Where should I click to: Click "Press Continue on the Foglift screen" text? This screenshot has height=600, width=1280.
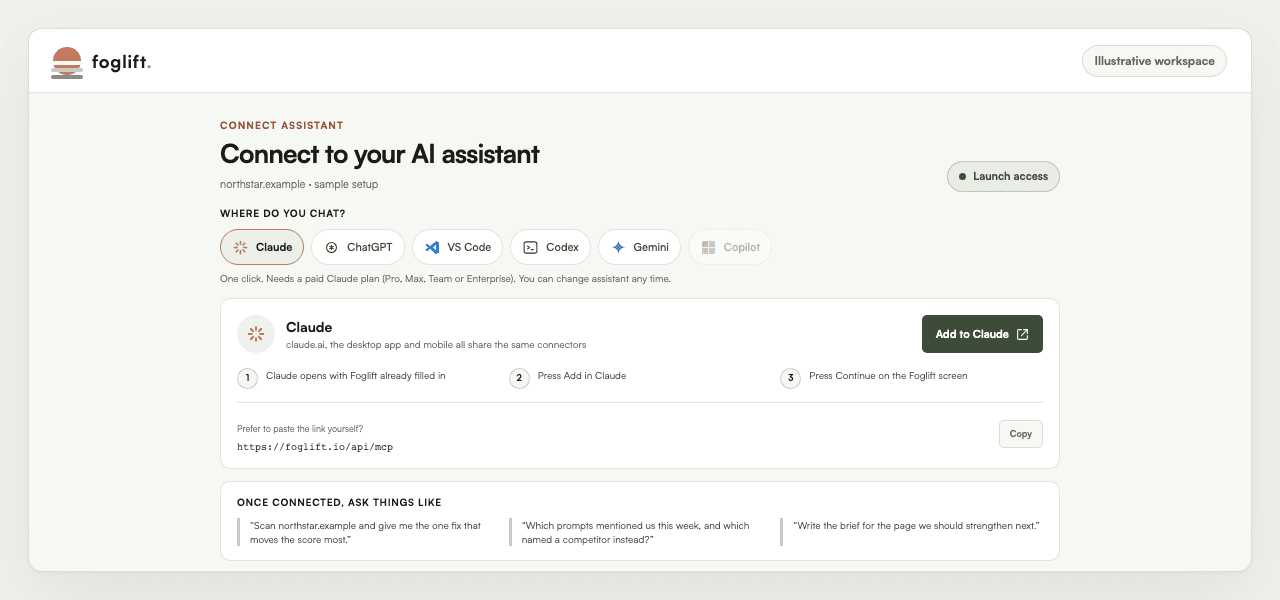point(888,376)
